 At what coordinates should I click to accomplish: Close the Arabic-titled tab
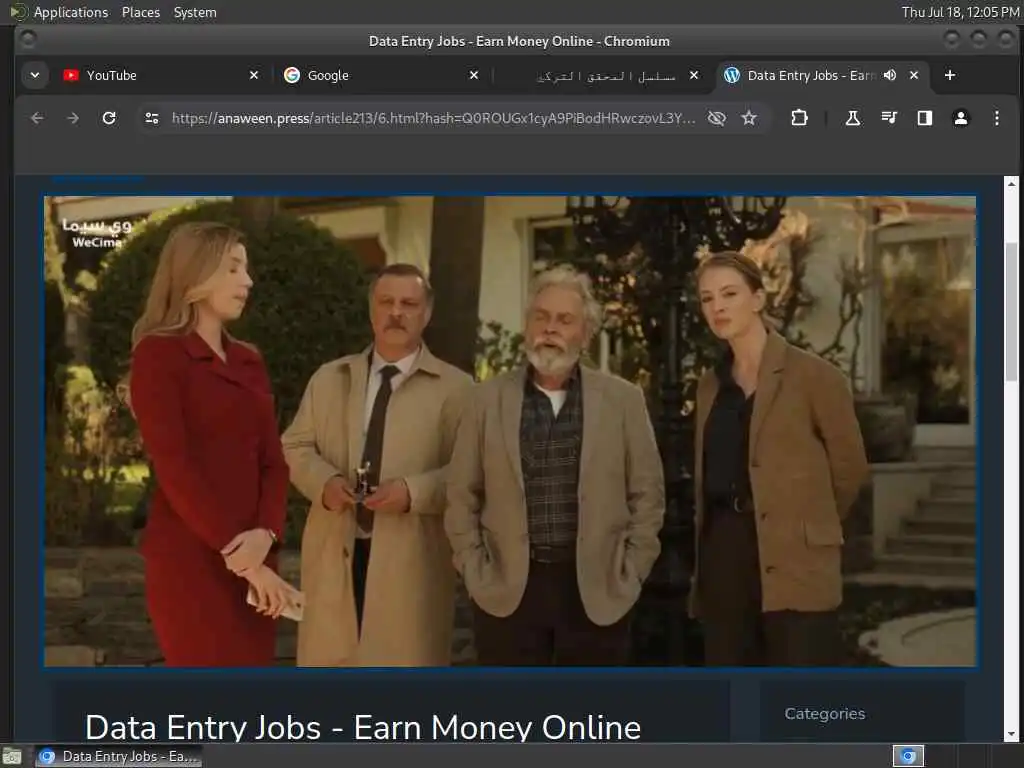click(694, 75)
